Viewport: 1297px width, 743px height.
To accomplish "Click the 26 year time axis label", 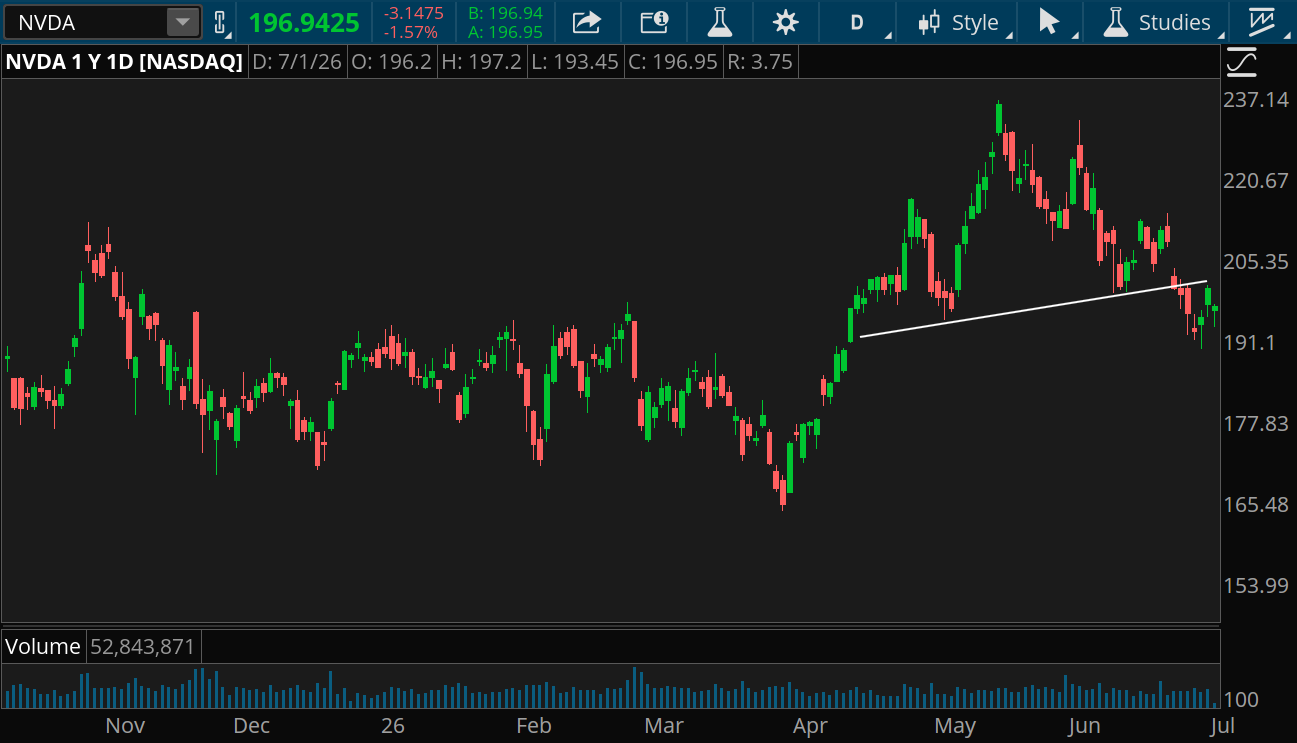I will [393, 726].
